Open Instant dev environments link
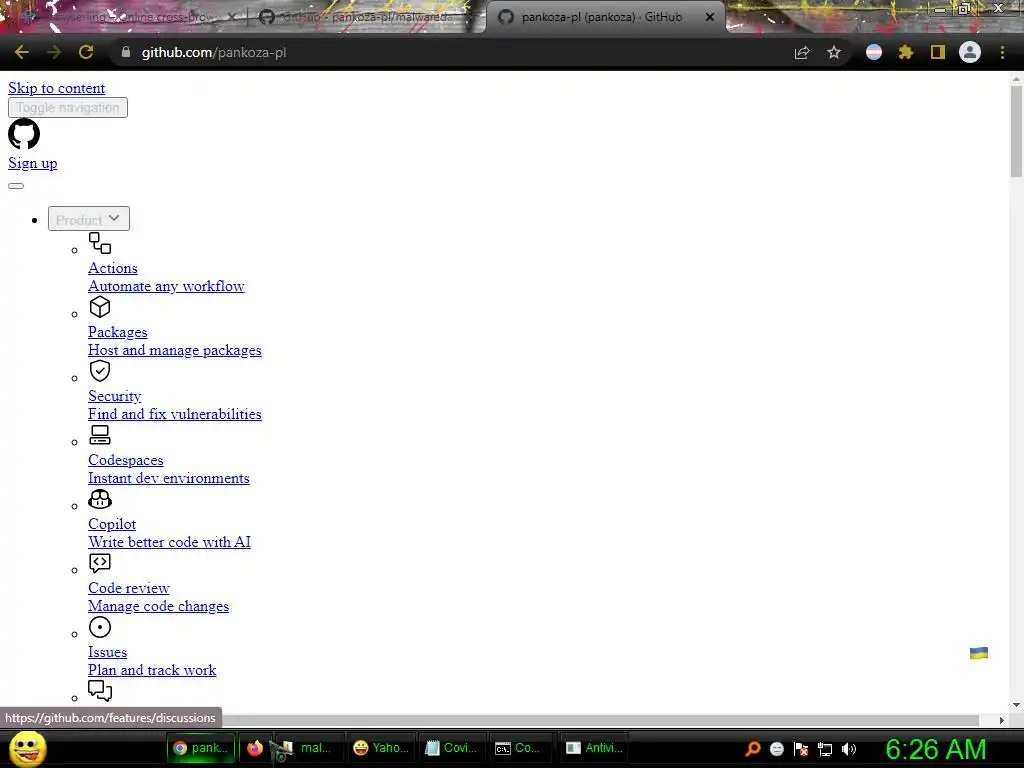 (x=169, y=478)
